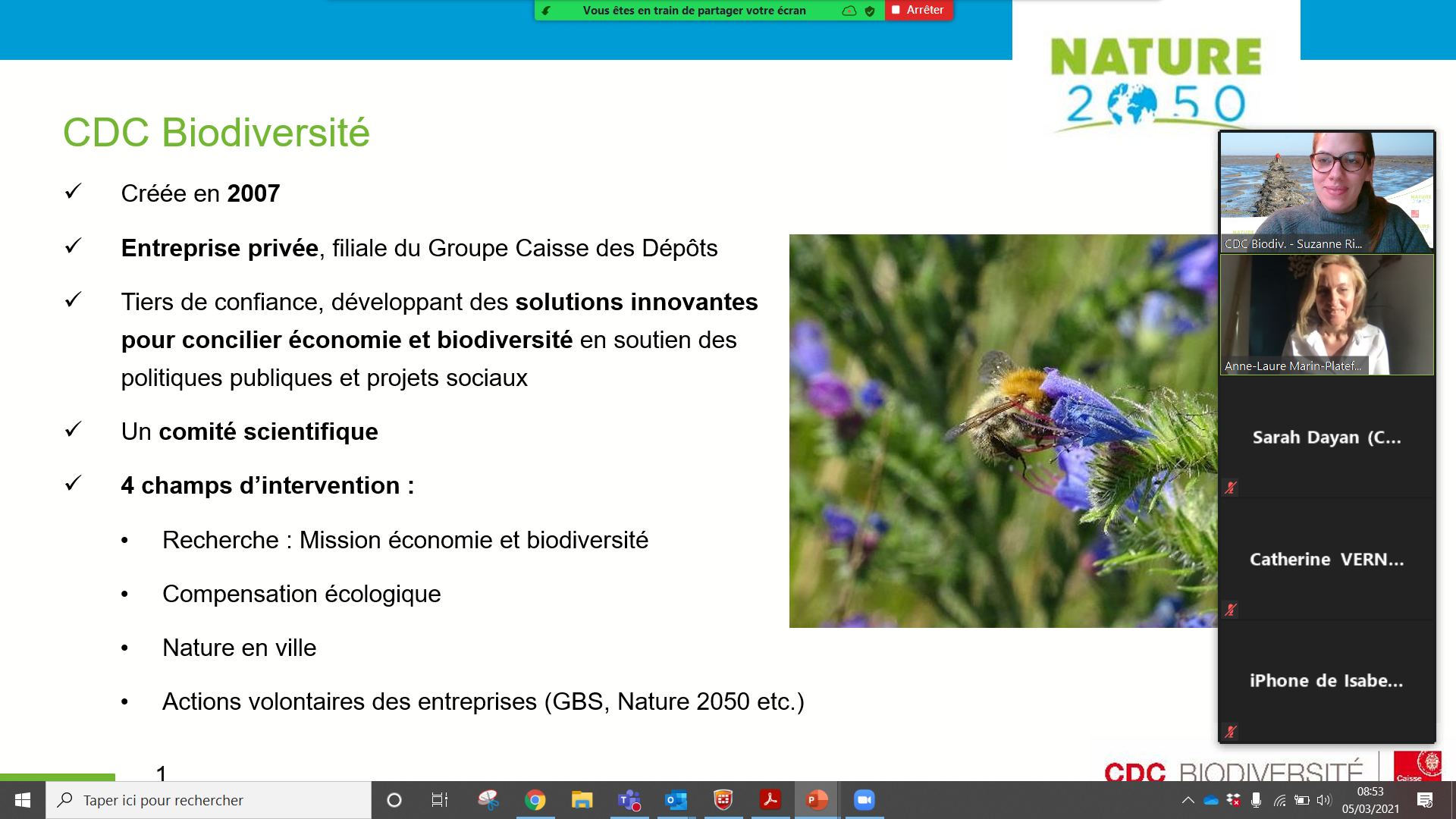Launch Snipping tool from the taskbar
1456x819 pixels.
tap(488, 800)
